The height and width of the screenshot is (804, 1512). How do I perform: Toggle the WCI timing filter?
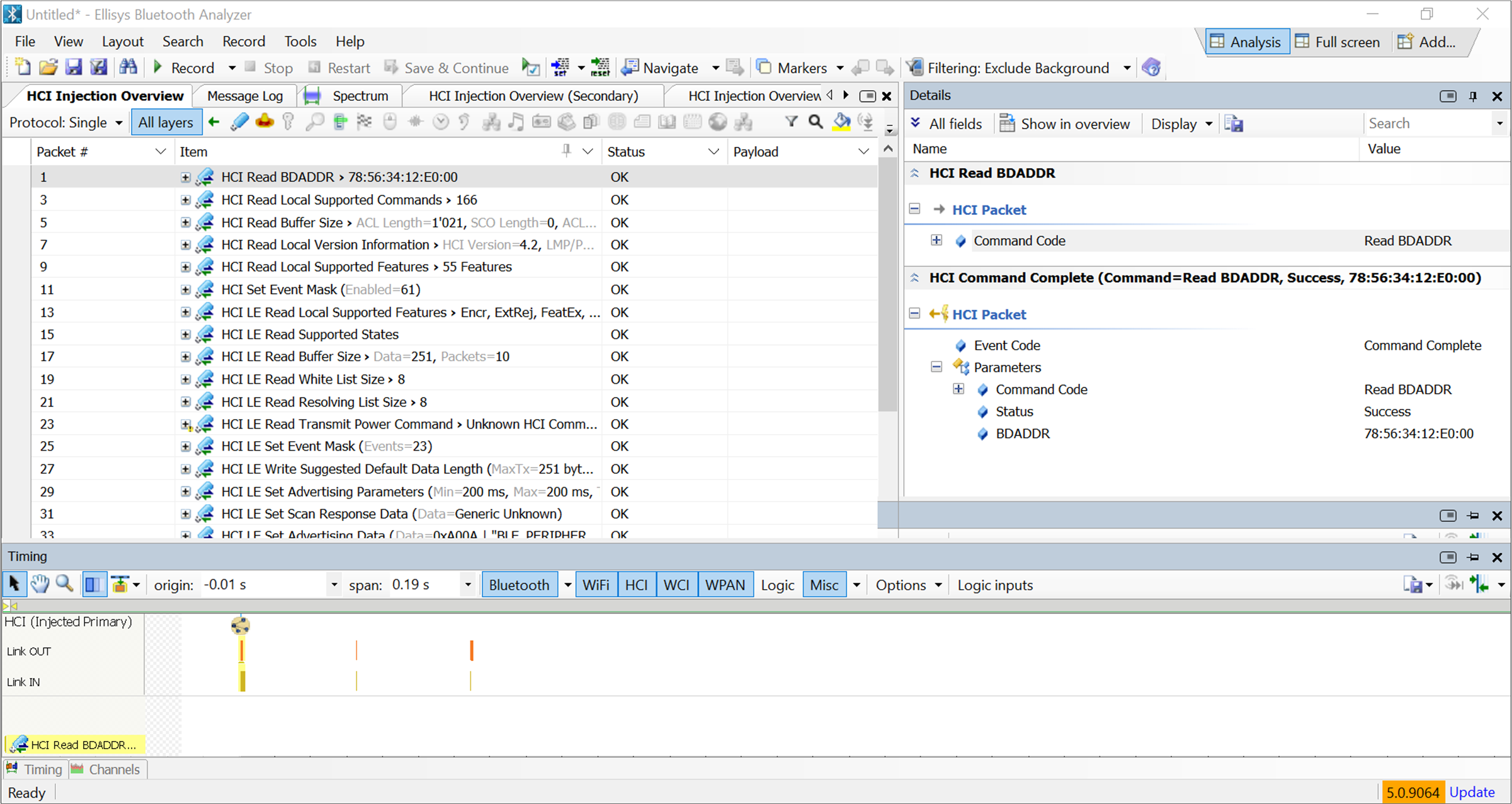tap(676, 585)
